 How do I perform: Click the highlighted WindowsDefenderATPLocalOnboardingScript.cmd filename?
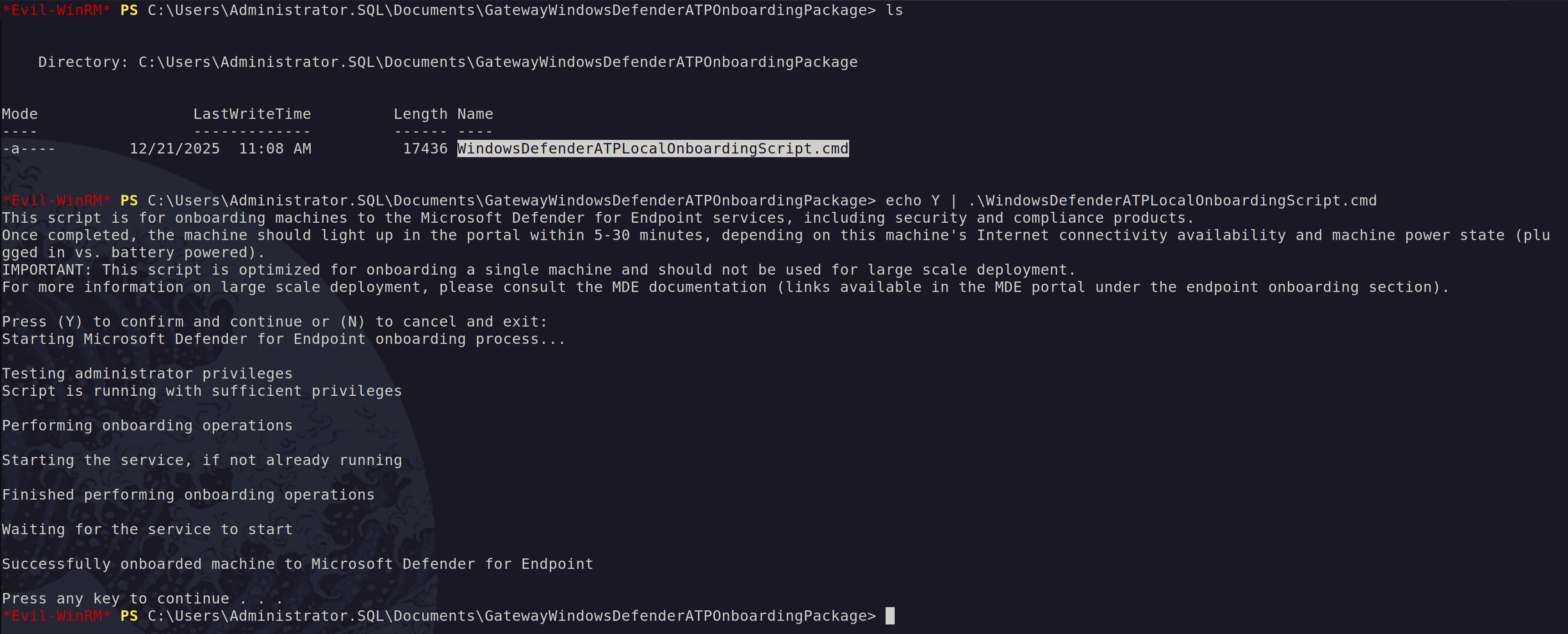(x=652, y=148)
